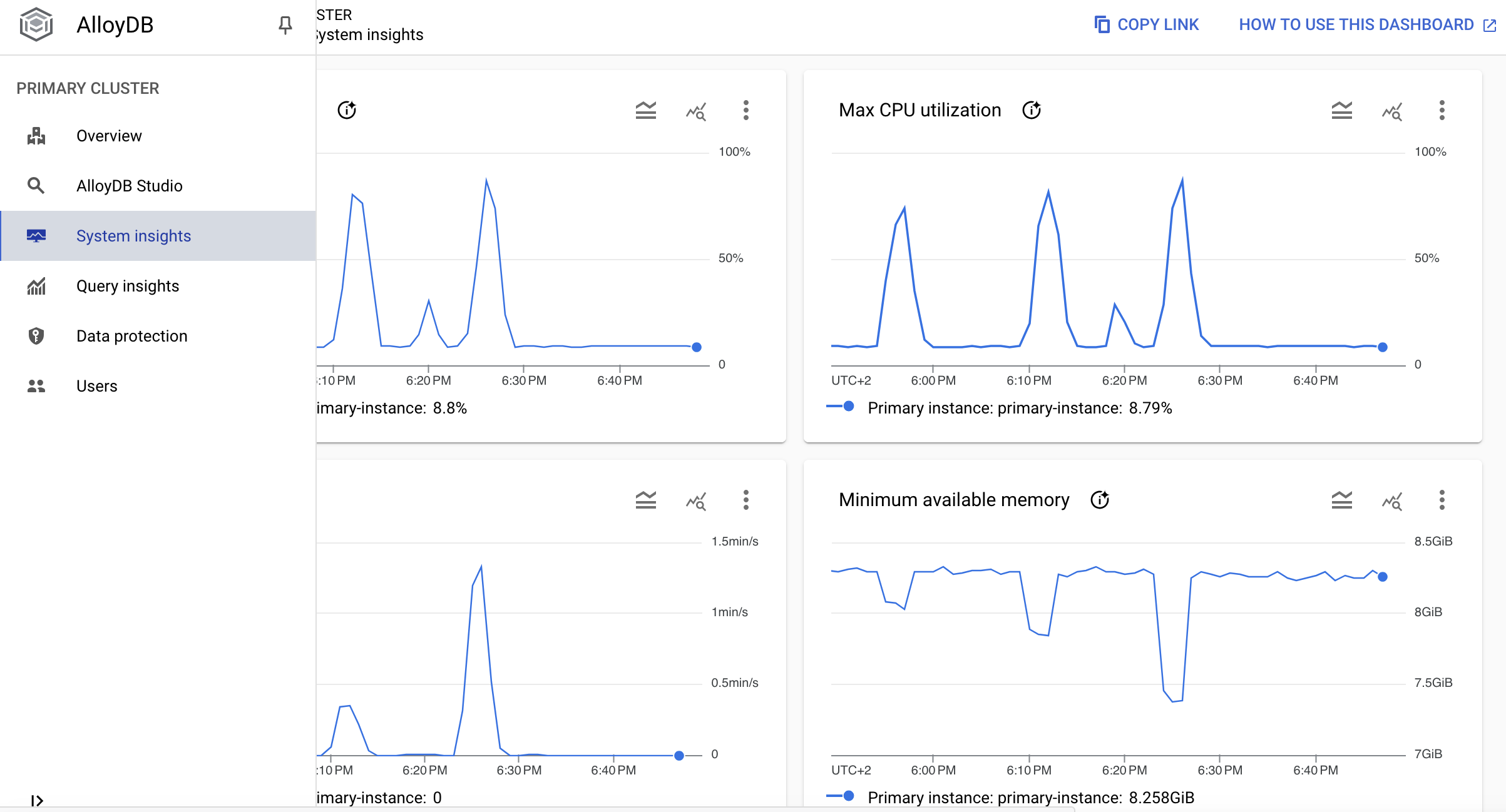Open Data protection section
Viewport: 1506px width, 812px height.
[158, 336]
